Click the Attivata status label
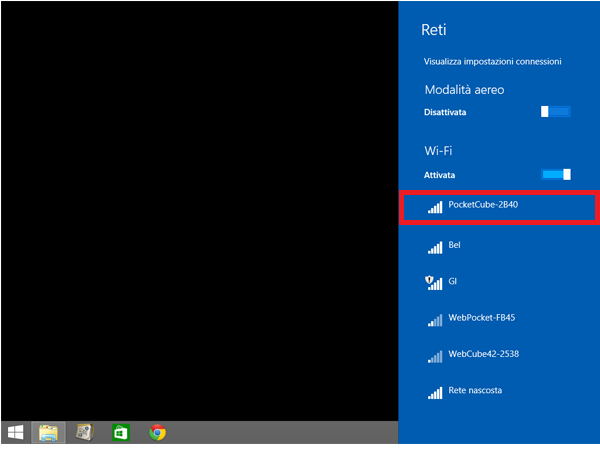Image resolution: width=600 pixels, height=450 pixels. point(439,175)
